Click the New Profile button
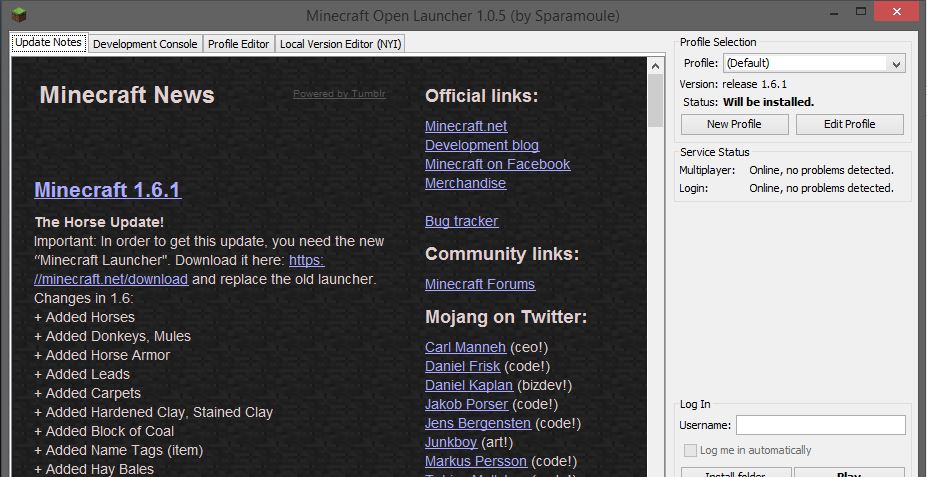927x477 pixels. coord(734,124)
